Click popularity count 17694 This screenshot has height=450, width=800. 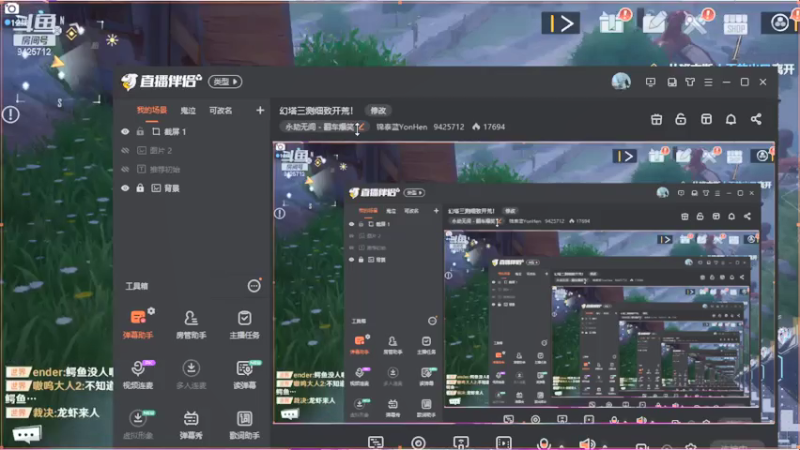(x=489, y=127)
